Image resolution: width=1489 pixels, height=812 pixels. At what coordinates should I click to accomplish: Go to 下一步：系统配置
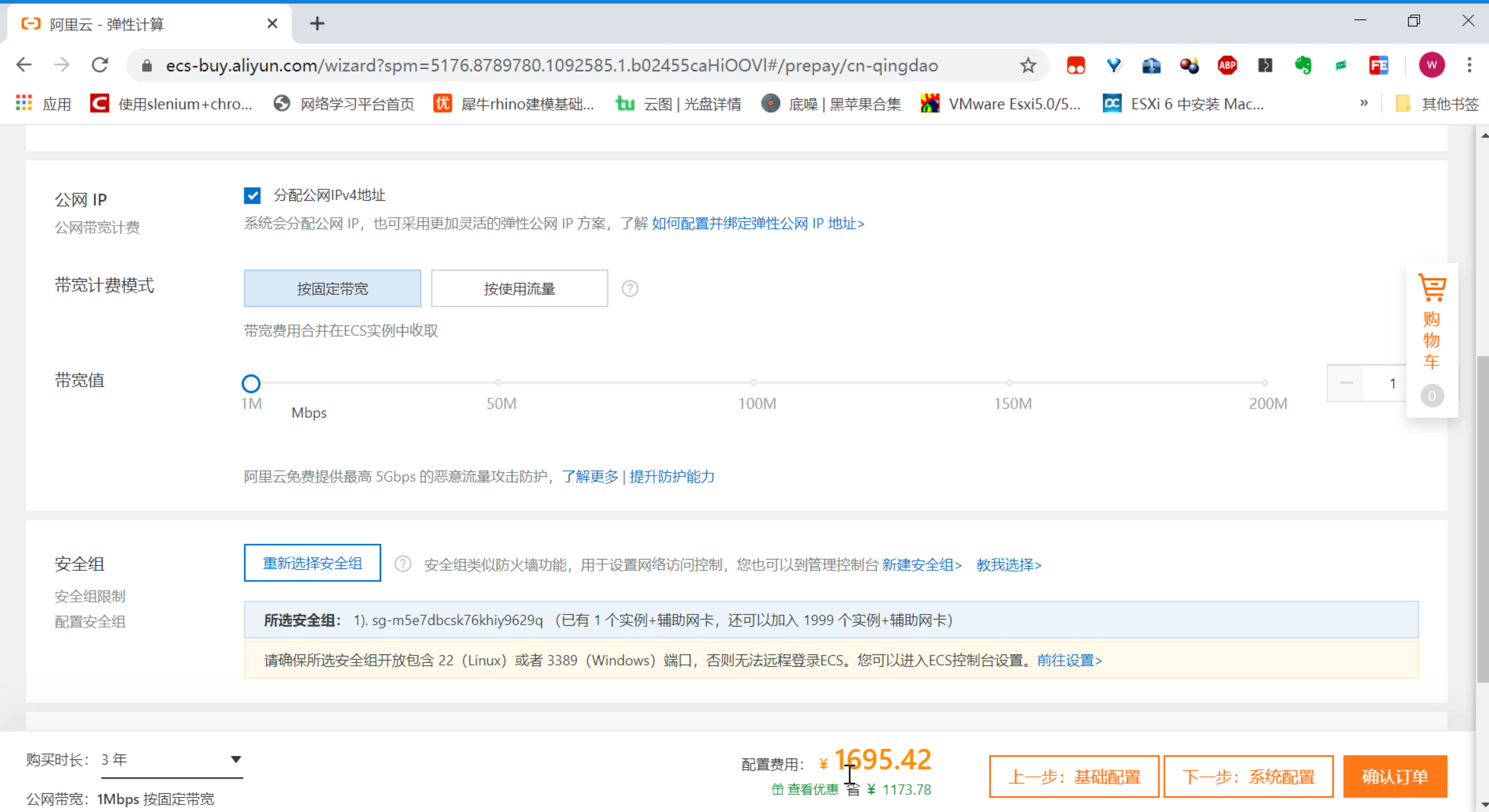pyautogui.click(x=1248, y=777)
